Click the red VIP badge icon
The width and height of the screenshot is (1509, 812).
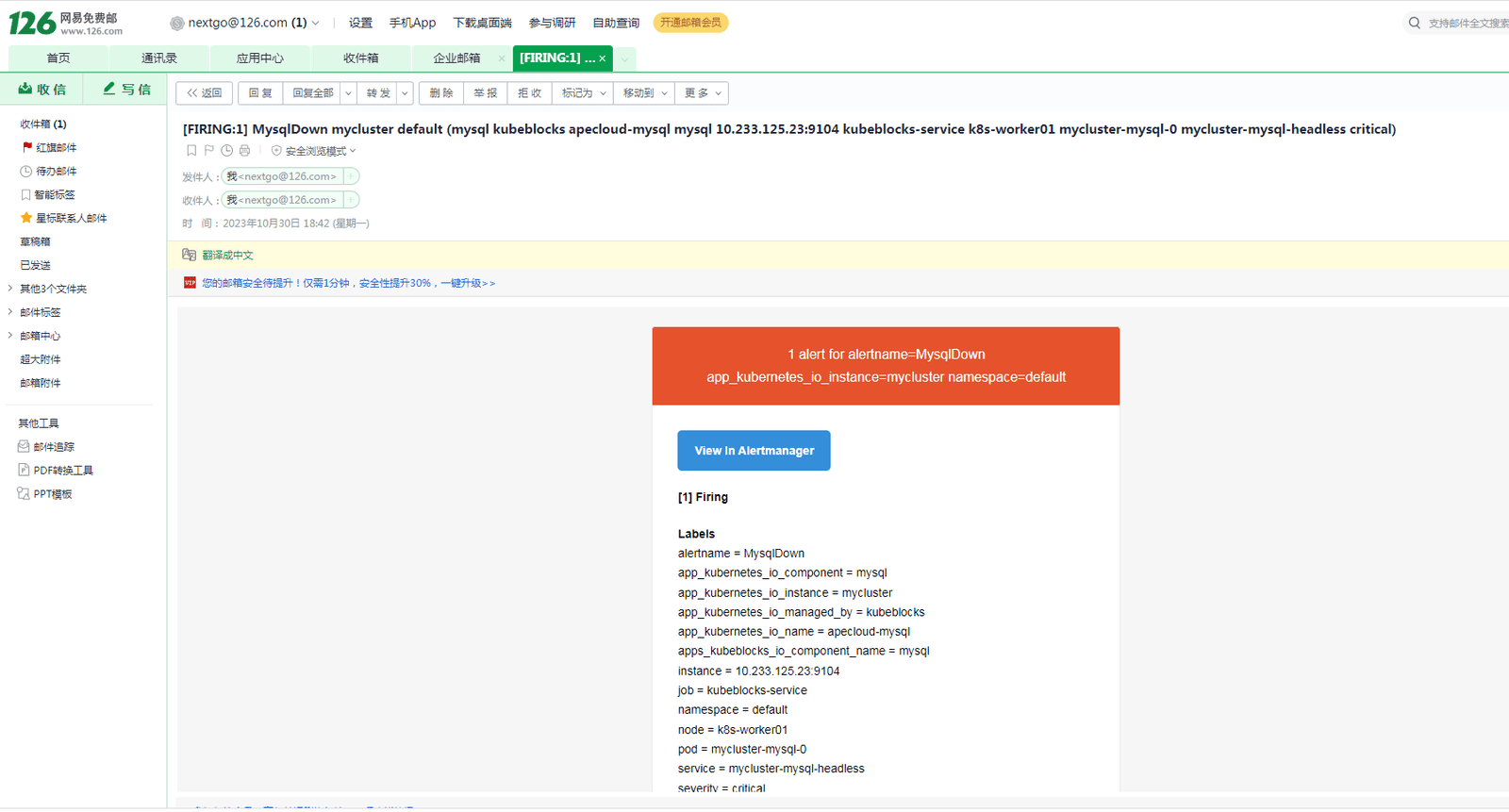(190, 283)
